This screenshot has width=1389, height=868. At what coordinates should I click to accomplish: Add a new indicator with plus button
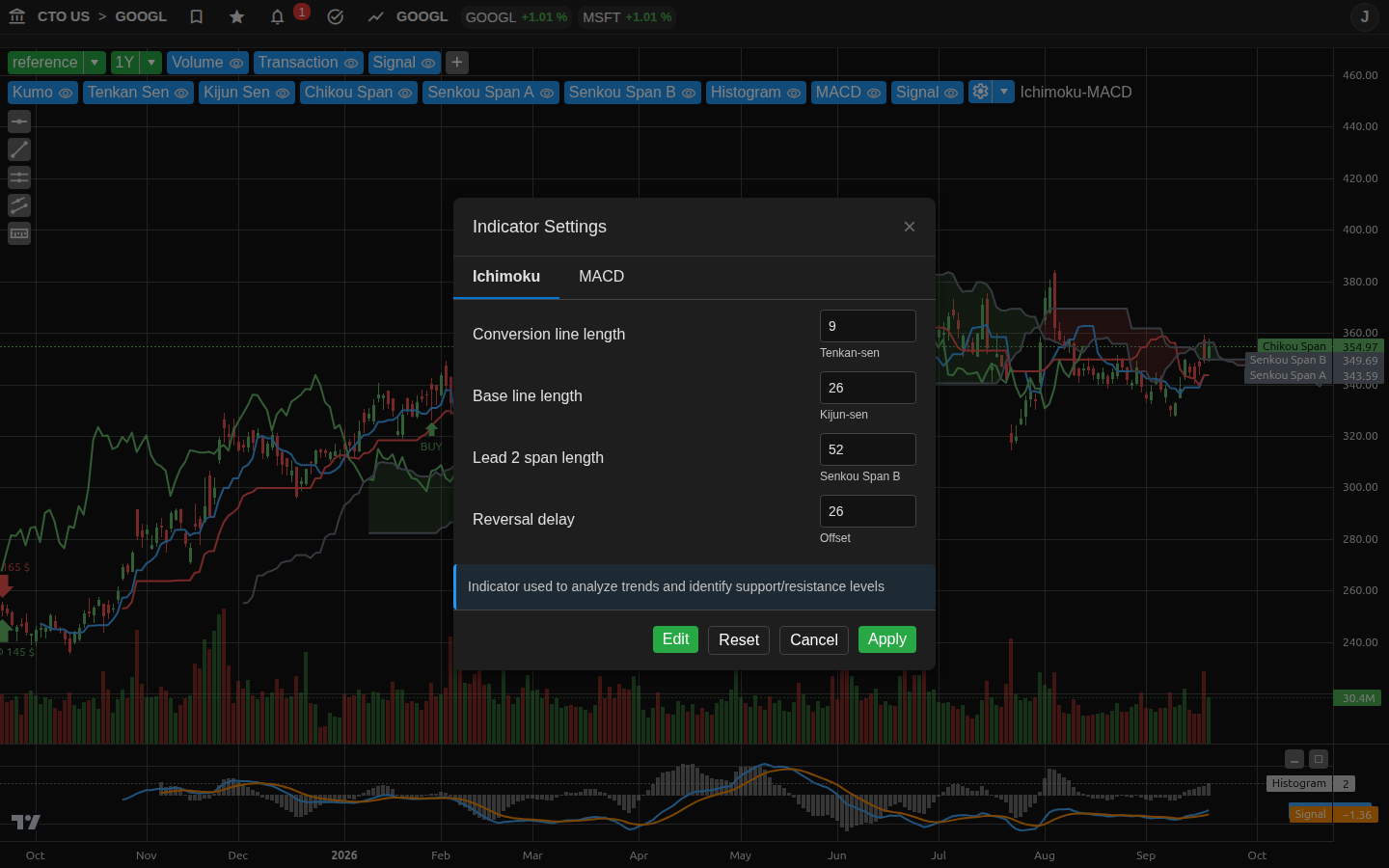(x=457, y=63)
